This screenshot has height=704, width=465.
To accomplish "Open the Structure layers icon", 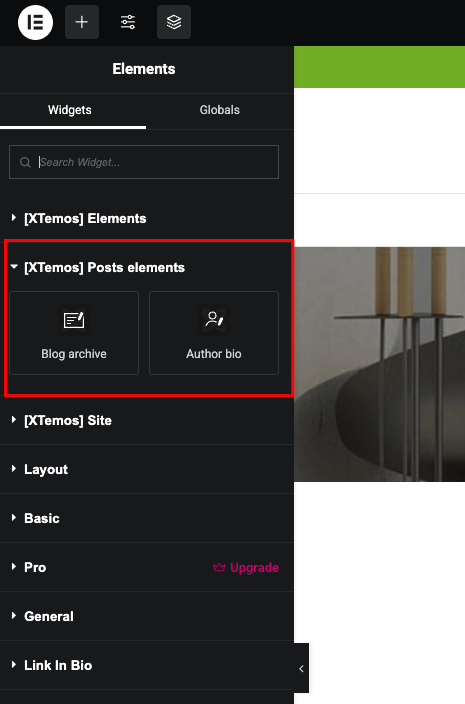I will 174,22.
